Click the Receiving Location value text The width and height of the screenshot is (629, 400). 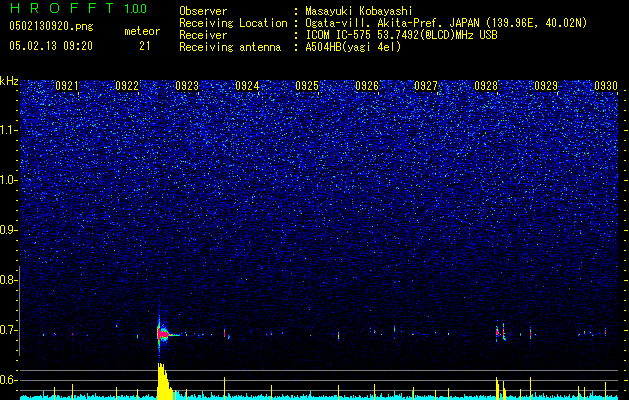coord(446,23)
